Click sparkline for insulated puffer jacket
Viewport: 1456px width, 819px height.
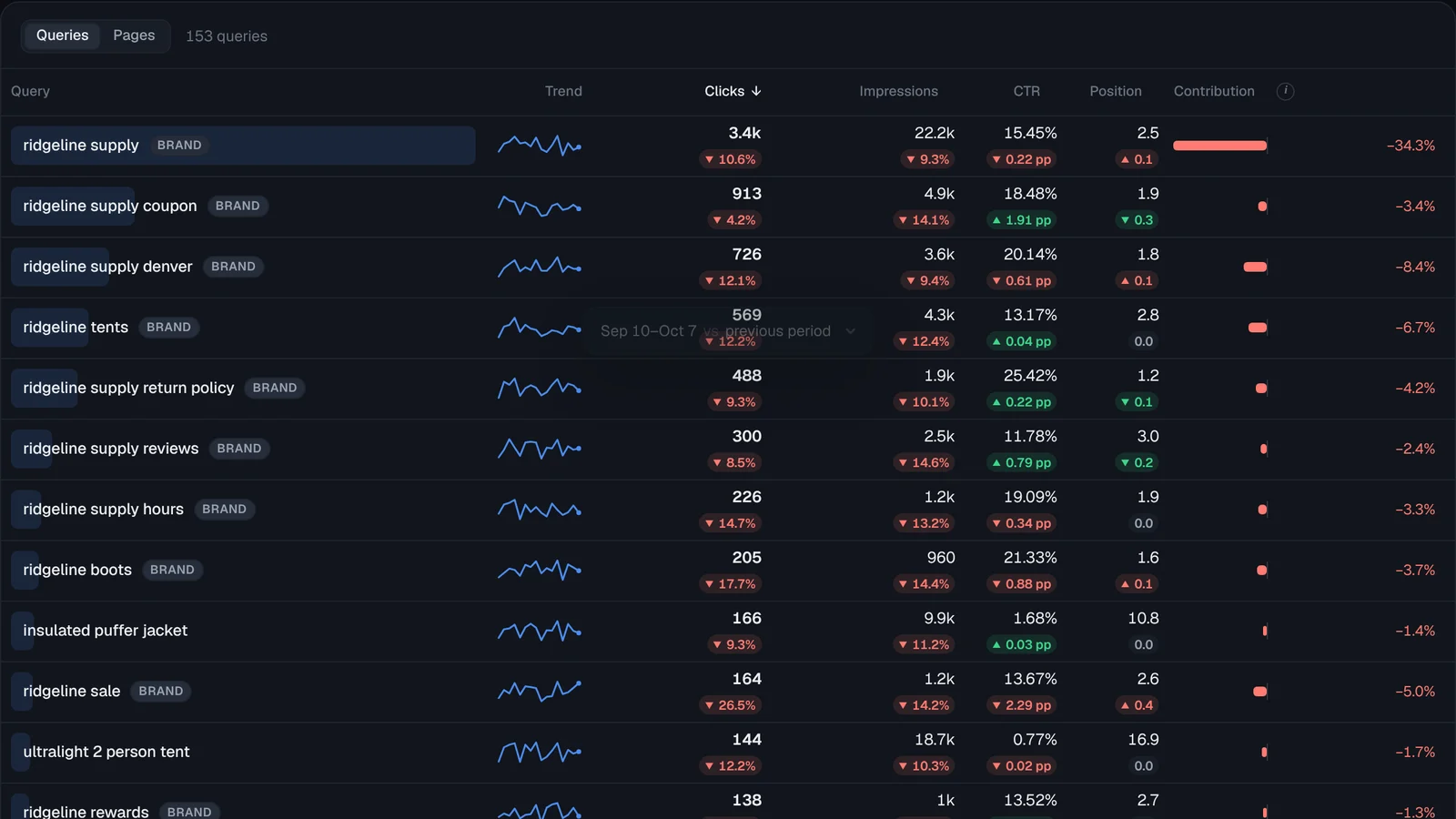[540, 631]
